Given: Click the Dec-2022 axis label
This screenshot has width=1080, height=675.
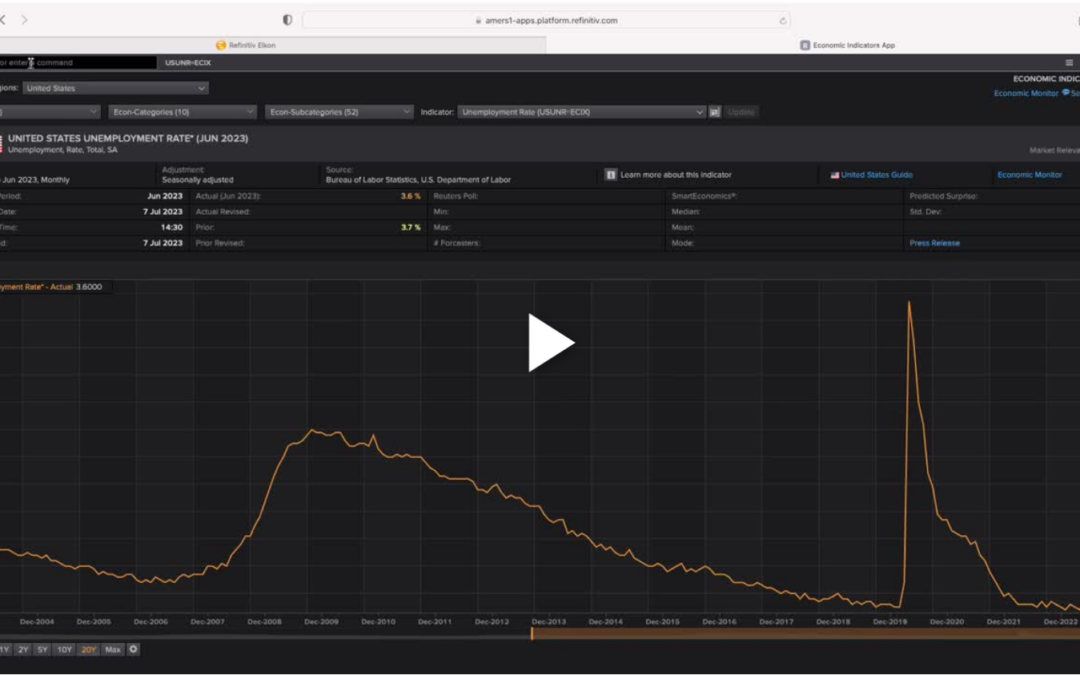Looking at the screenshot, I should [1060, 621].
